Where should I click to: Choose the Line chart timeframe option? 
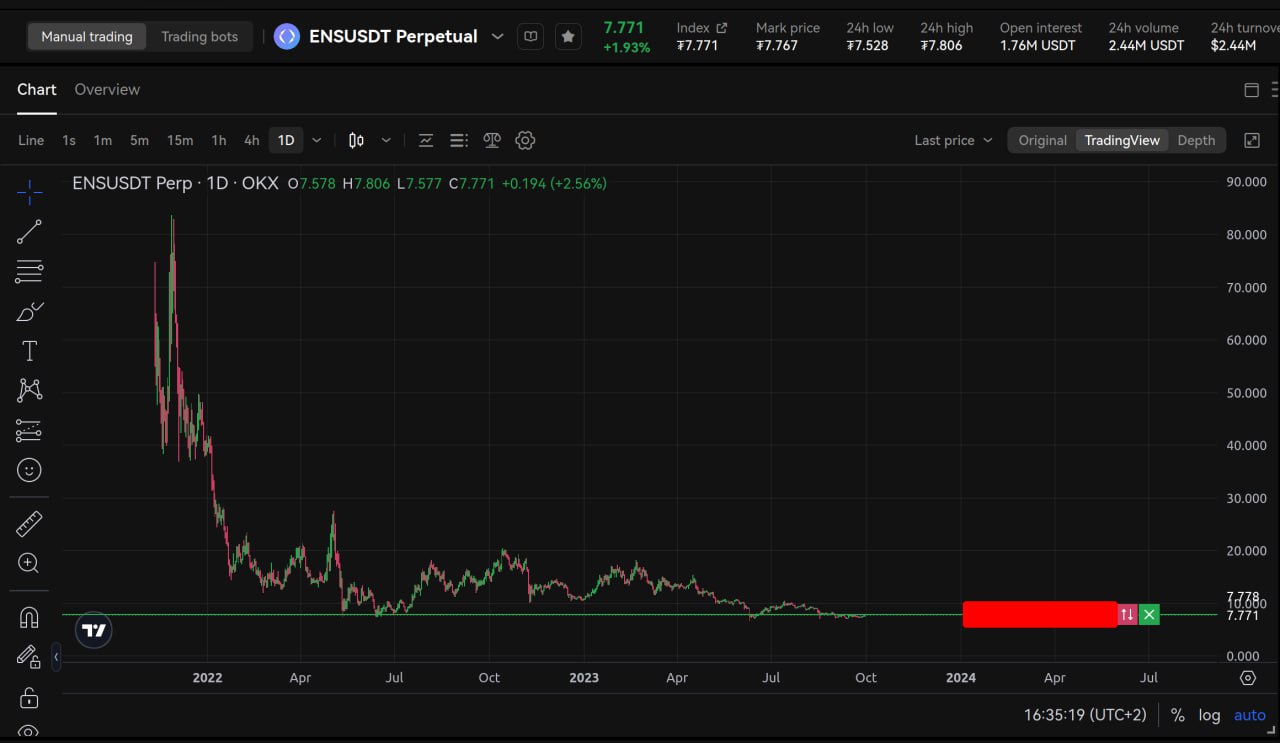[x=31, y=140]
